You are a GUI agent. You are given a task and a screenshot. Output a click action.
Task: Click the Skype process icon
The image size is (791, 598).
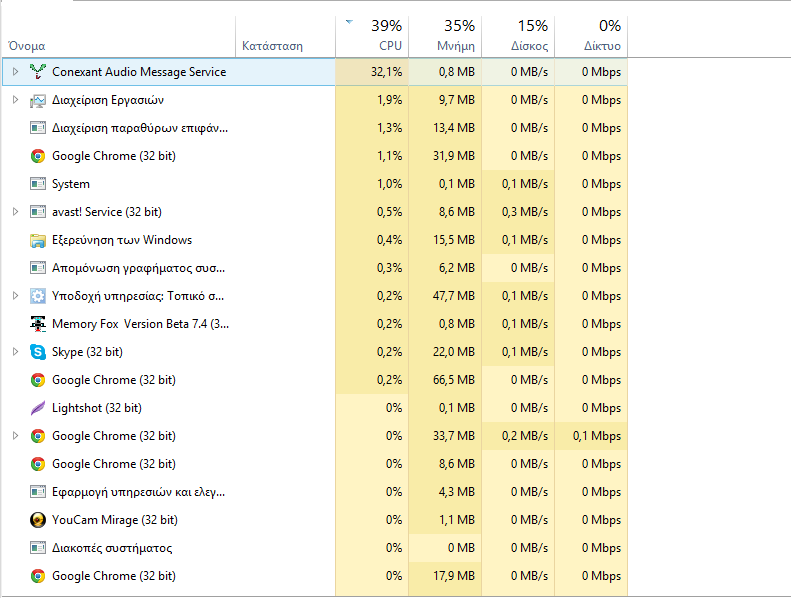(38, 352)
